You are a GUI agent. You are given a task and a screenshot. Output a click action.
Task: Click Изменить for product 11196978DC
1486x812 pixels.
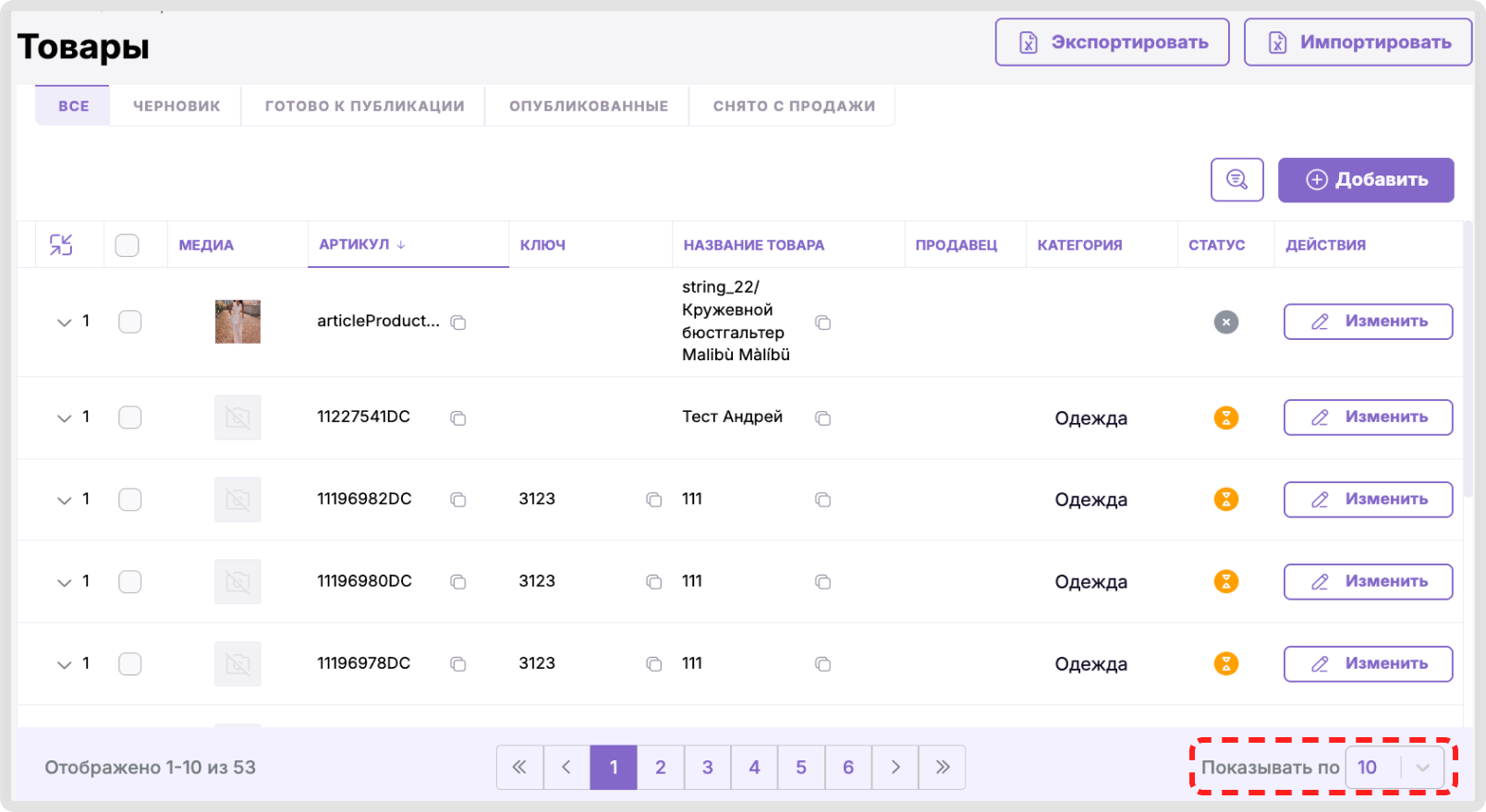(1368, 664)
